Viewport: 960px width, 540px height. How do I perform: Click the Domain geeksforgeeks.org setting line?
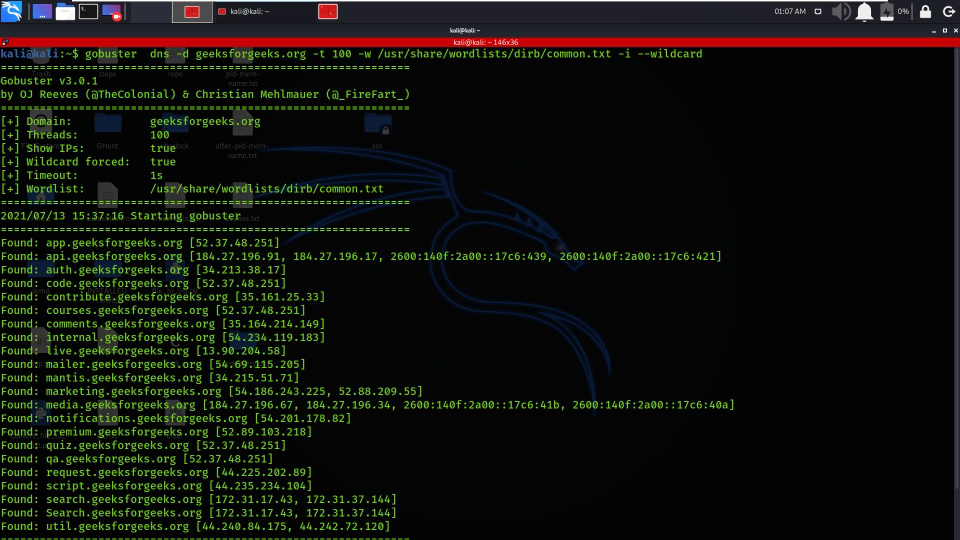(x=130, y=121)
